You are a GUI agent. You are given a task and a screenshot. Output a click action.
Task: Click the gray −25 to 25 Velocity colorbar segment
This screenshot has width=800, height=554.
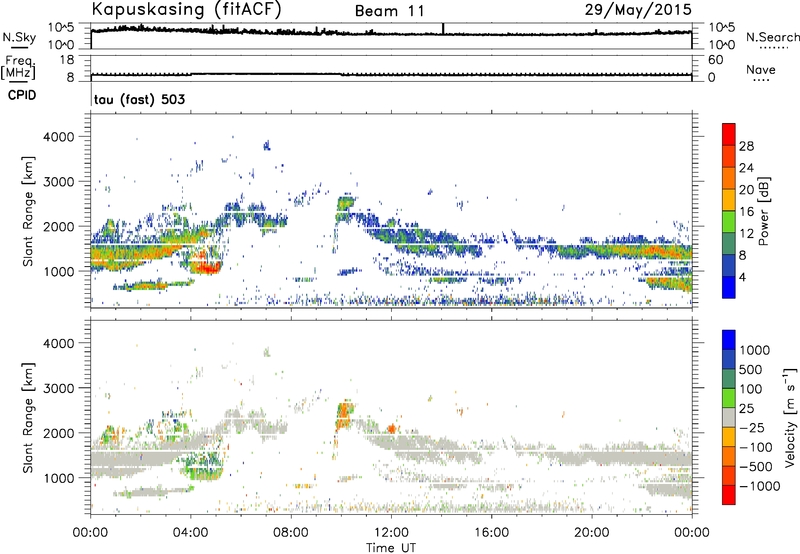(x=729, y=417)
